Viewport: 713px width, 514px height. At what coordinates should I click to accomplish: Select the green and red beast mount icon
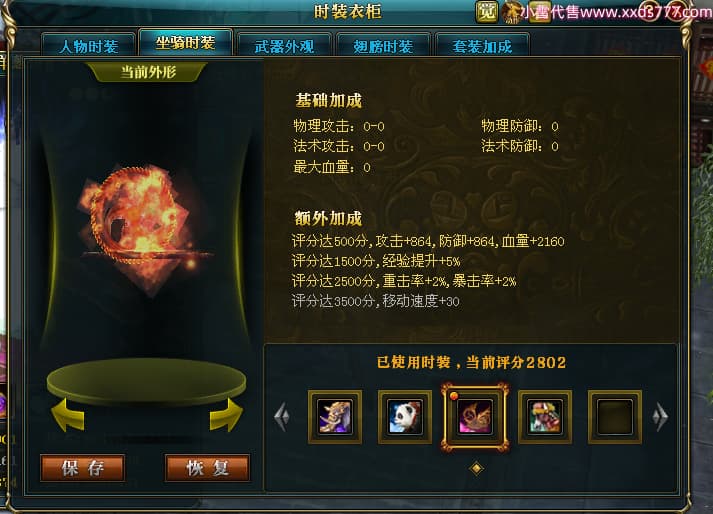545,417
